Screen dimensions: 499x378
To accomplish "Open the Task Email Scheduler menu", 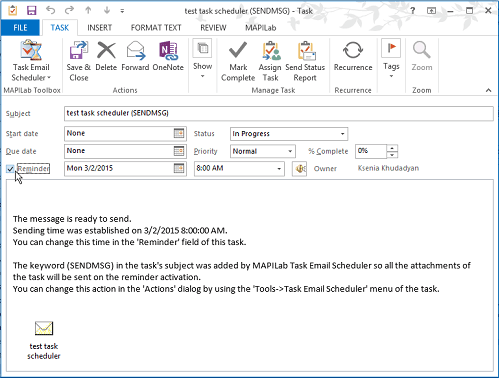I will [31, 61].
